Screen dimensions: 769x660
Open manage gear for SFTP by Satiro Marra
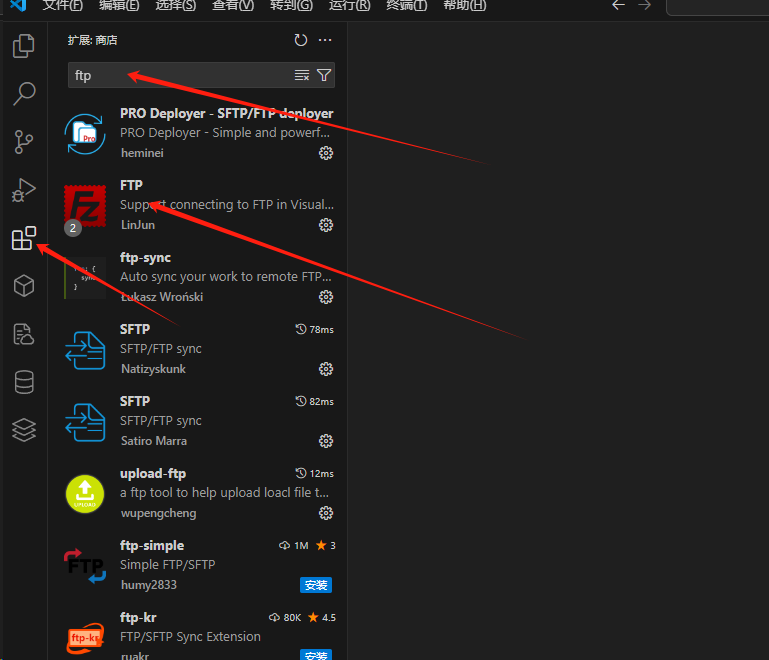pos(326,441)
